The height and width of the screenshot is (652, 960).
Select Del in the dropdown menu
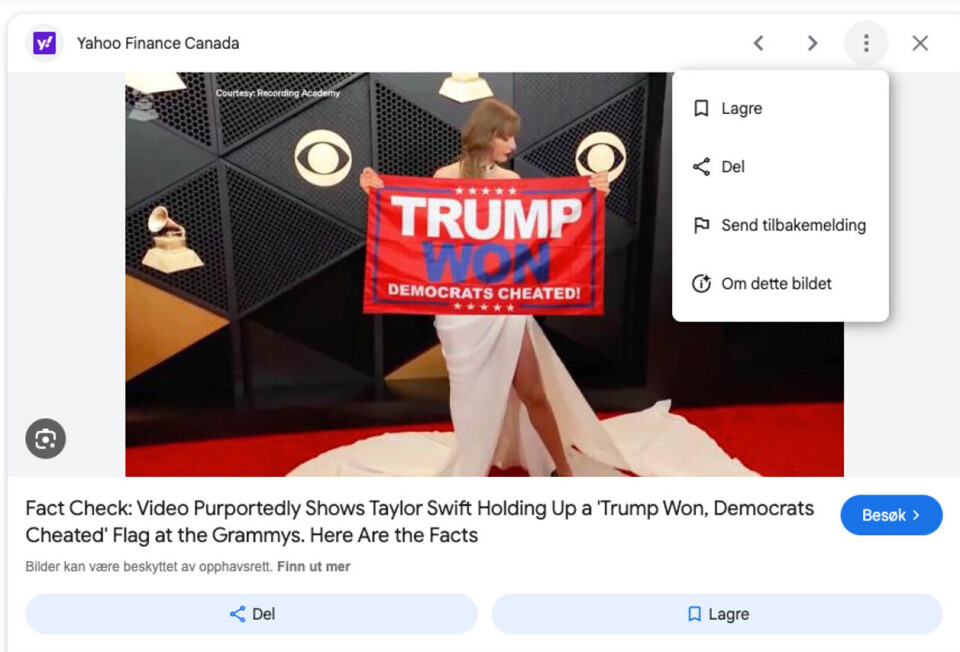pos(780,167)
